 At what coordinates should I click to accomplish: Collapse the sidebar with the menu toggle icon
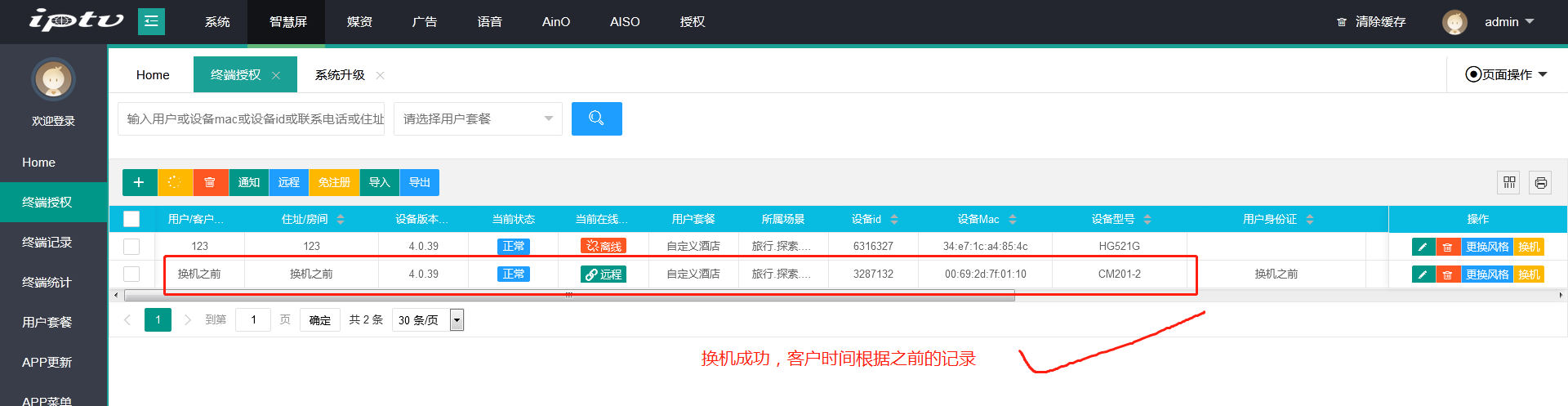[x=151, y=21]
